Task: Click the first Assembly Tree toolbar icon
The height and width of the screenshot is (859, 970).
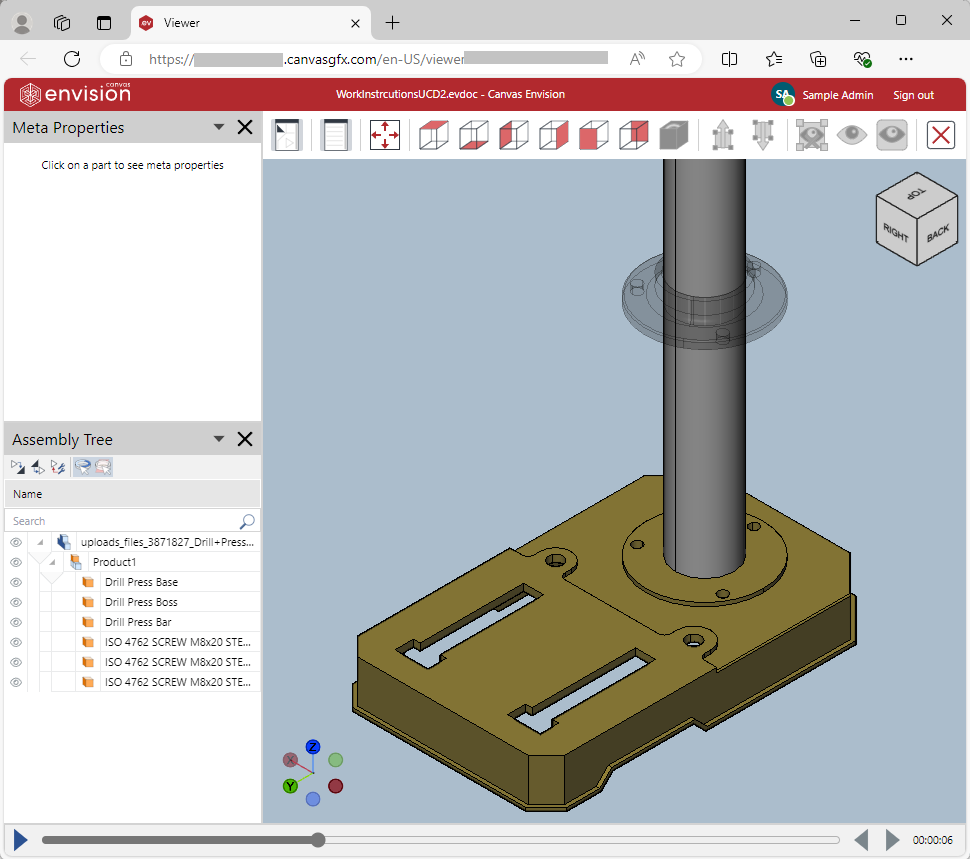Action: pos(18,467)
